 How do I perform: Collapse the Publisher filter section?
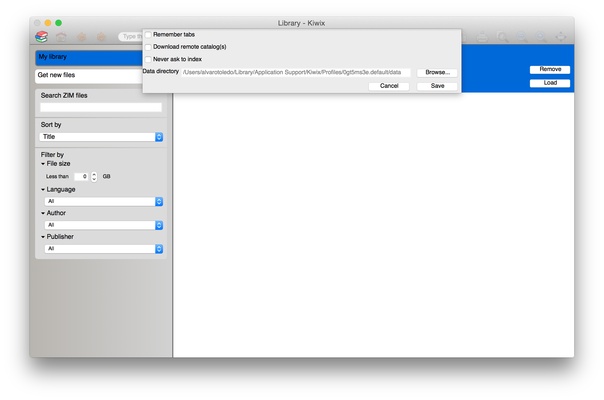pyautogui.click(x=43, y=237)
